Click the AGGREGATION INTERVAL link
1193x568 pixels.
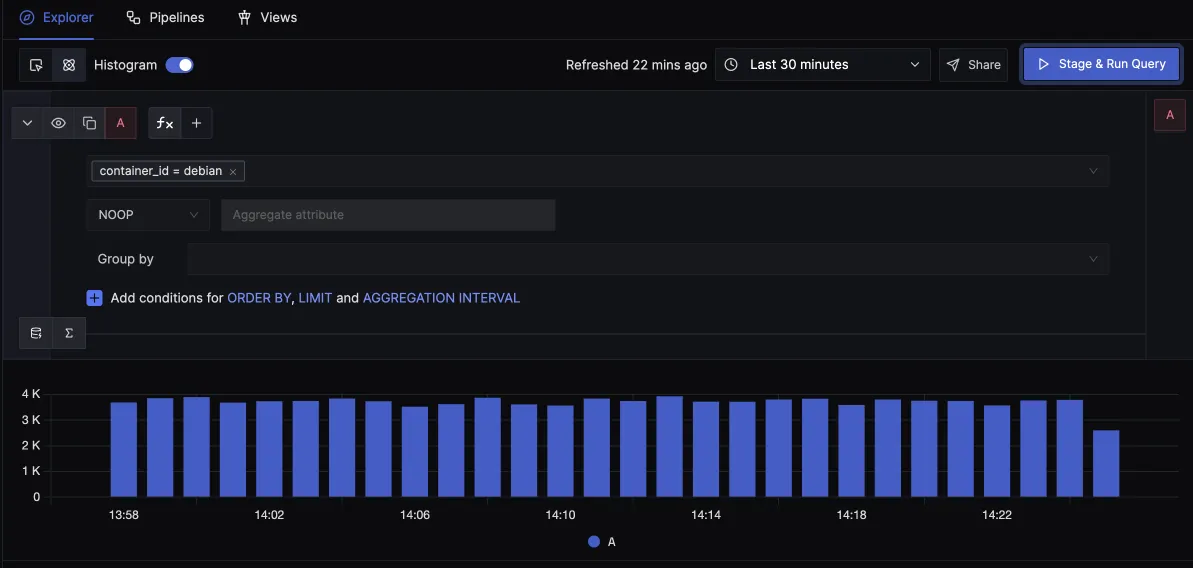tap(441, 298)
